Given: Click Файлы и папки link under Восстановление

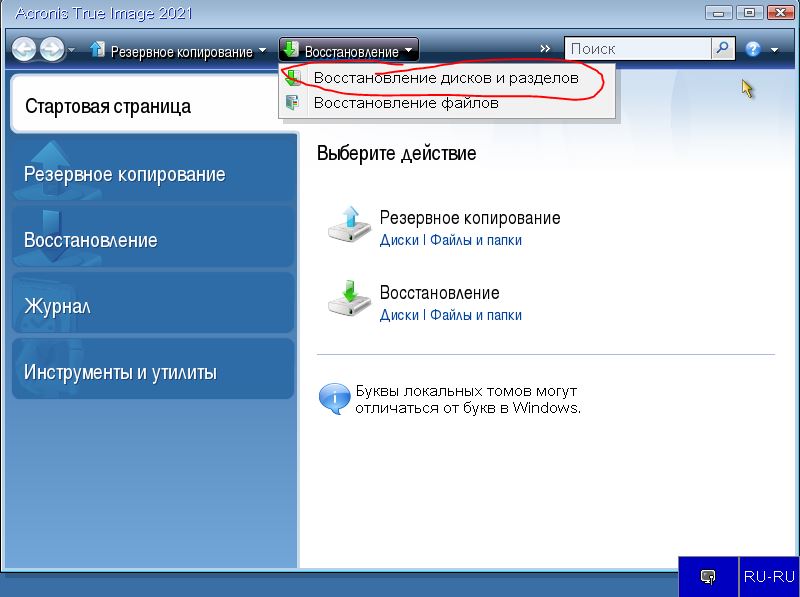Looking at the screenshot, I should click(475, 315).
